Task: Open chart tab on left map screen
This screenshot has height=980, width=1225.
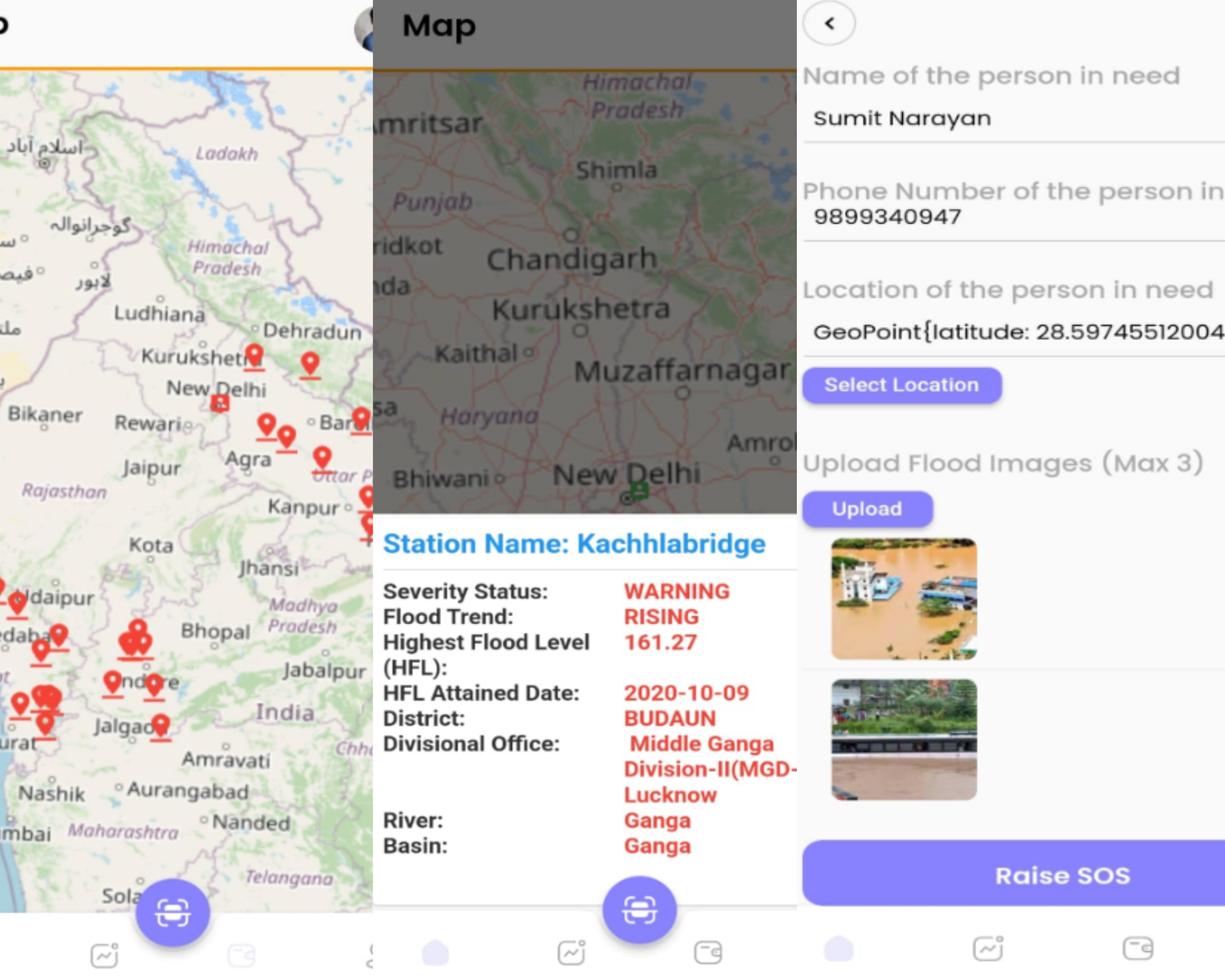Action: [x=105, y=954]
